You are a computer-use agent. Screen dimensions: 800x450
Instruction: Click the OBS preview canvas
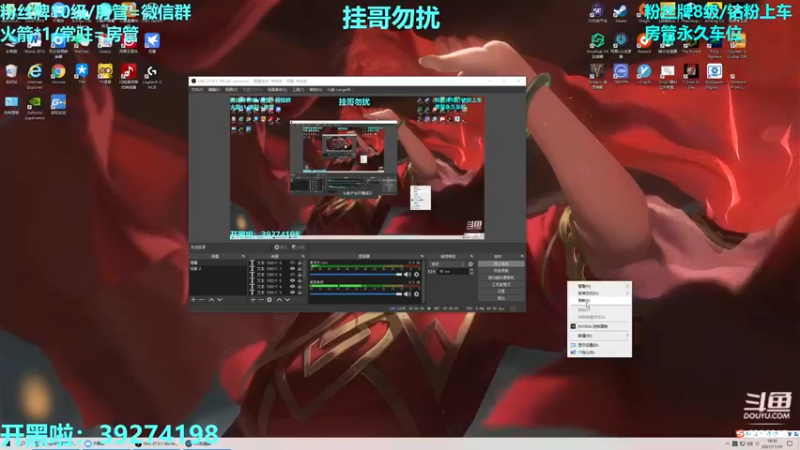(x=357, y=167)
